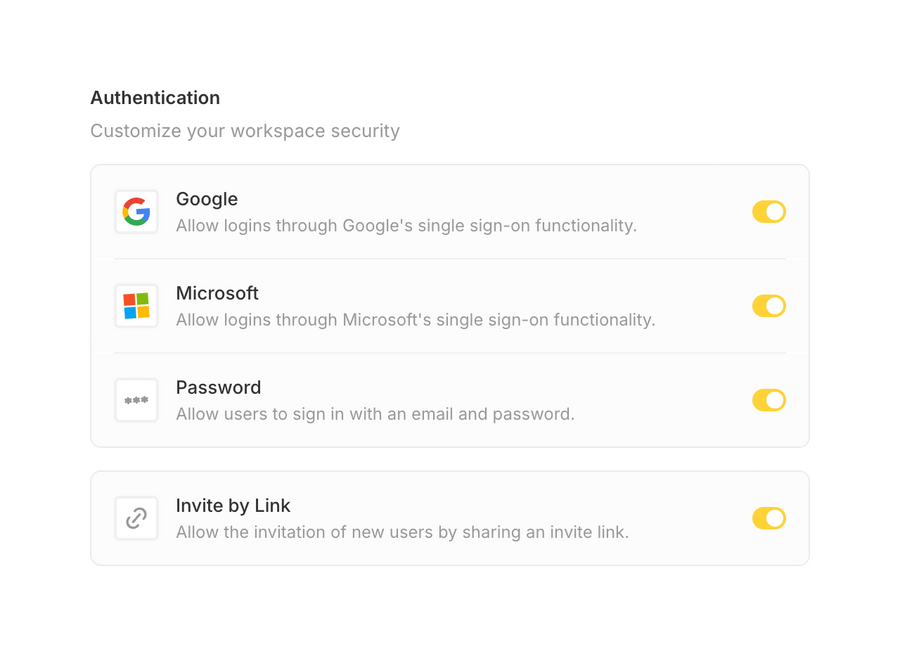Disable Password authentication
Image resolution: width=900 pixels, height=656 pixels.
pyautogui.click(x=768, y=400)
